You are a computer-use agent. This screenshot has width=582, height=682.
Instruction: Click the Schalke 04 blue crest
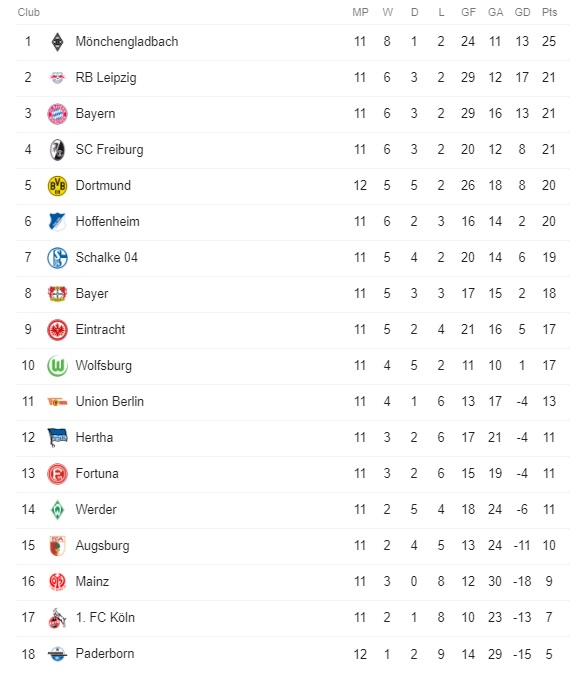click(x=57, y=257)
